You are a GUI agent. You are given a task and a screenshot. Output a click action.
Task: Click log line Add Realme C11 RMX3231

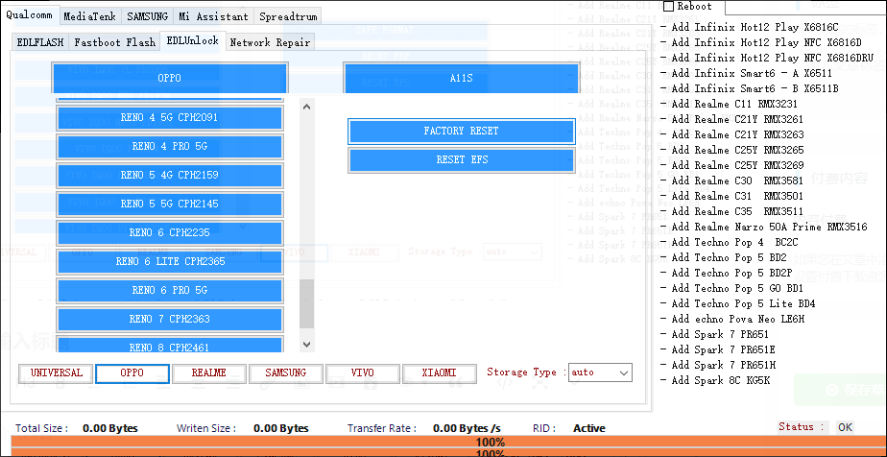point(728,104)
